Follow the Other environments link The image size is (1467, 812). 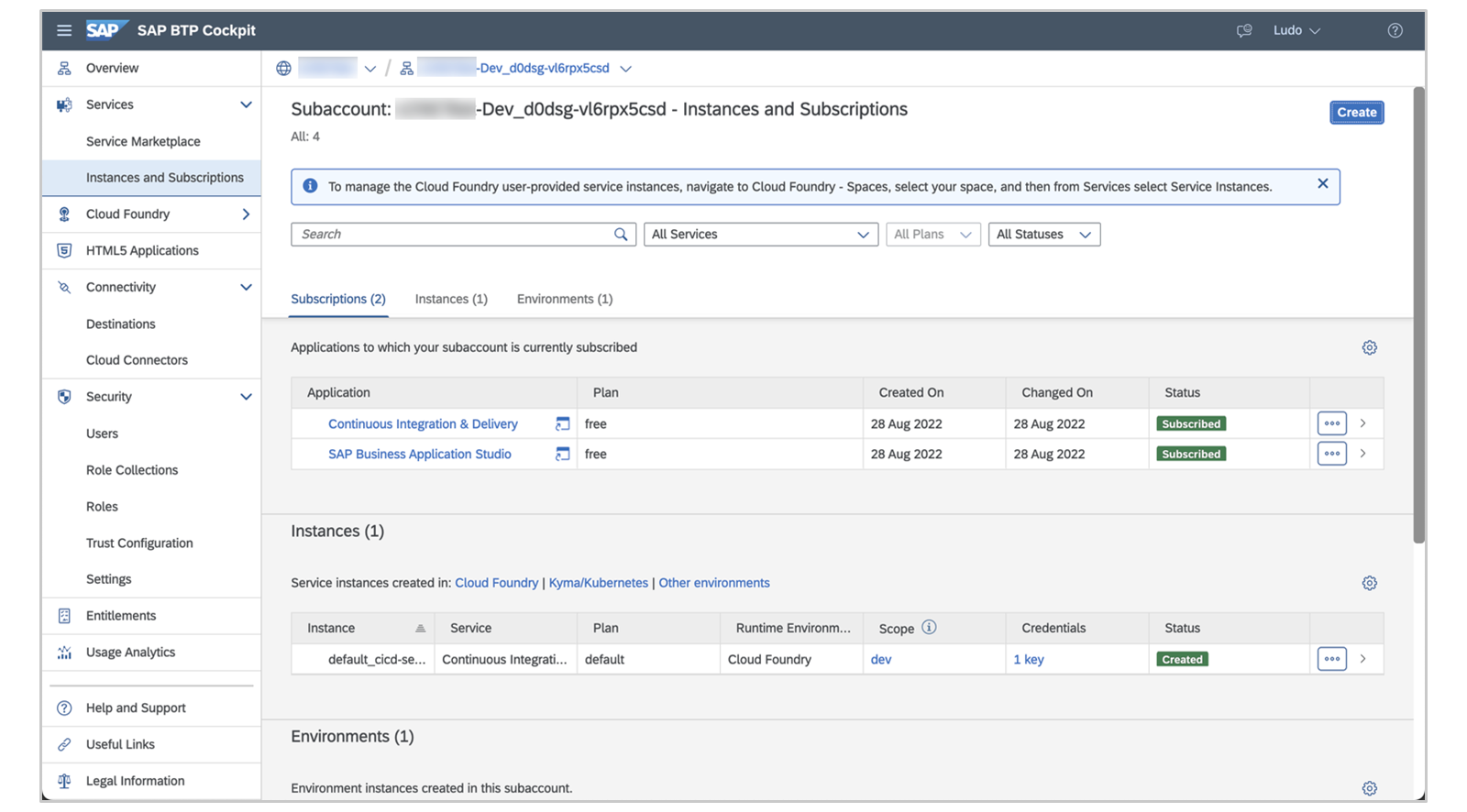[x=714, y=583]
